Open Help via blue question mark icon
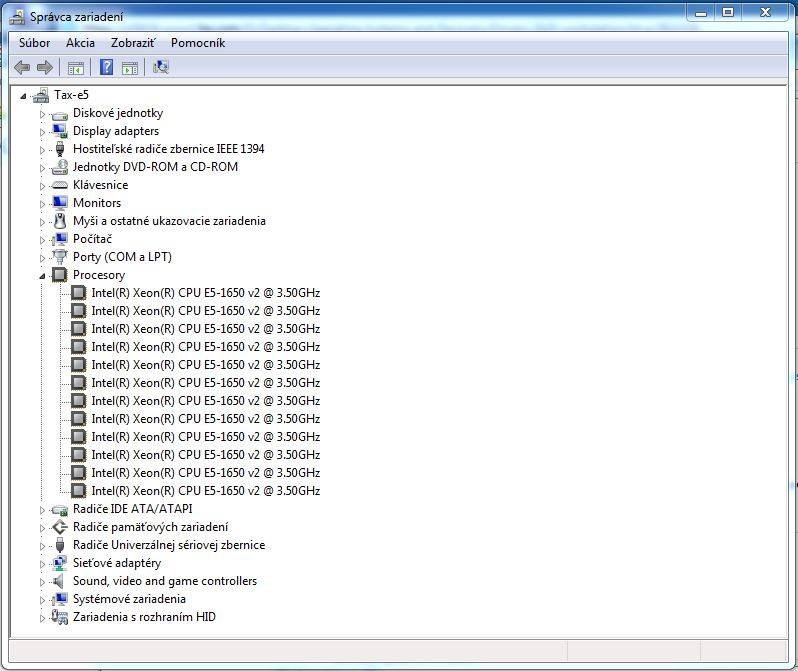Image resolution: width=798 pixels, height=671 pixels. 106,67
